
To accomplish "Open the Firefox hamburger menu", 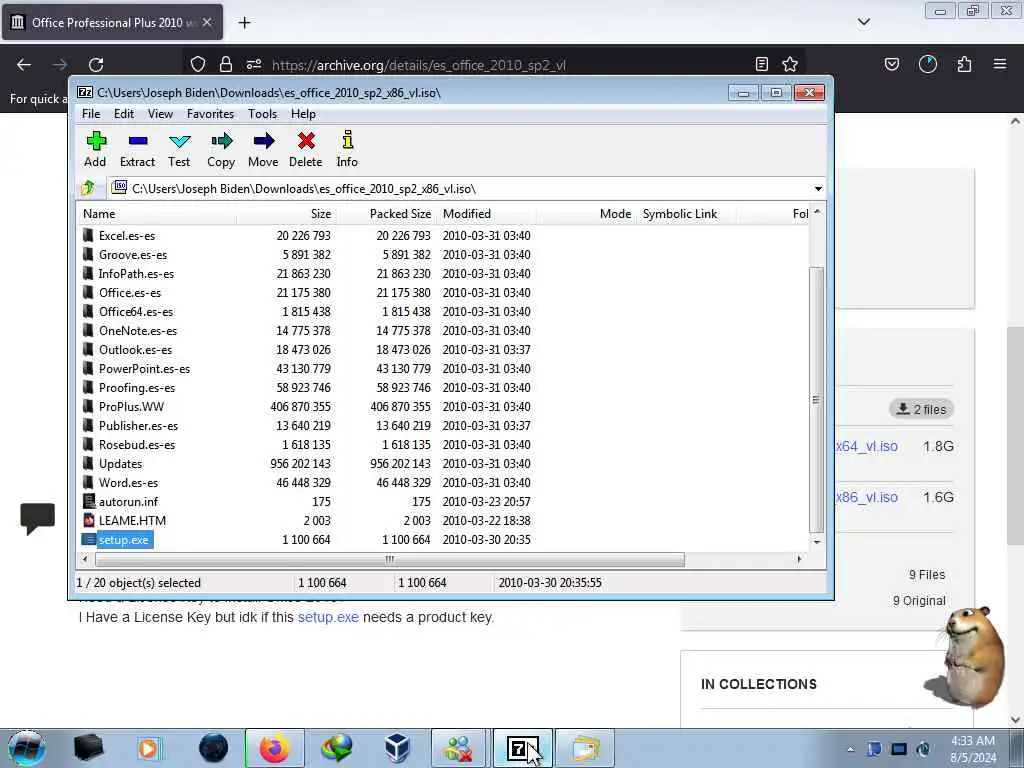I will click(x=1000, y=64).
